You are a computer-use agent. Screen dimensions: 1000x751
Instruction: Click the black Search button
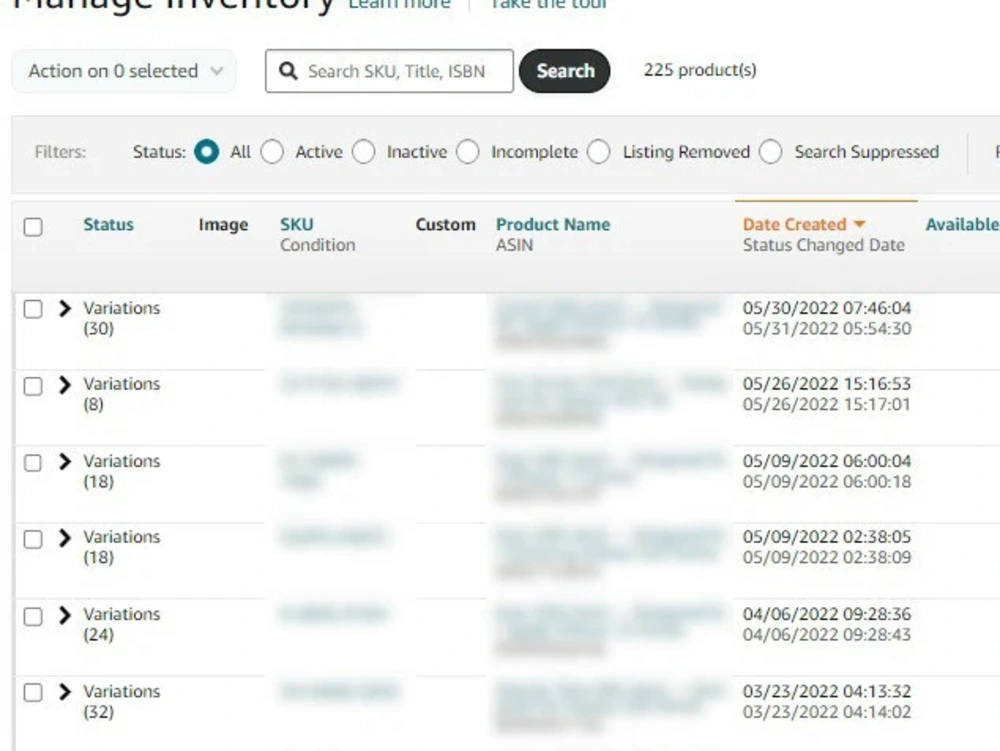click(564, 71)
